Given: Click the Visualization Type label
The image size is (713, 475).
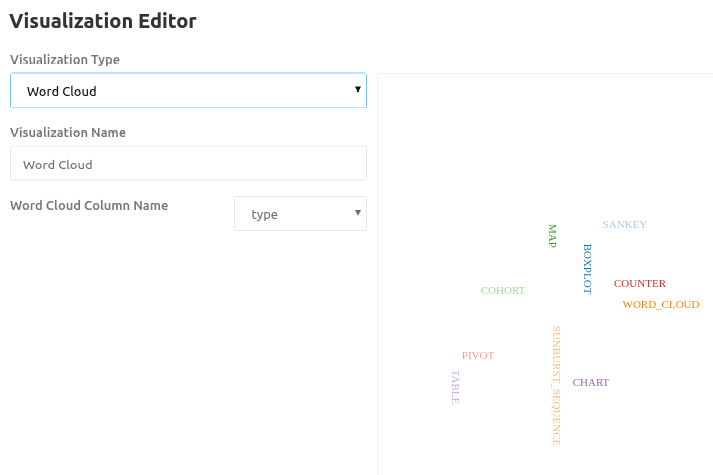Looking at the screenshot, I should coord(65,60).
